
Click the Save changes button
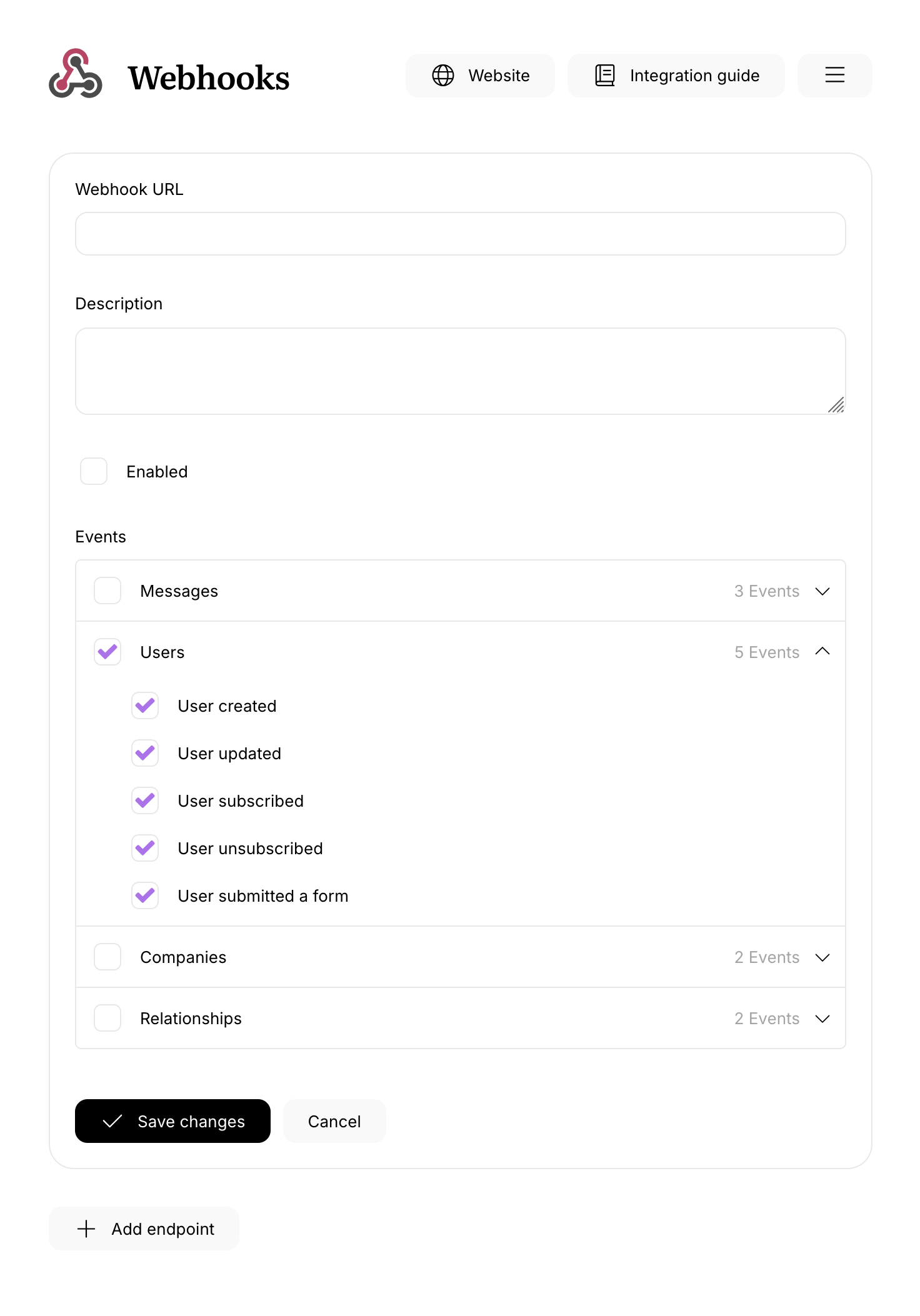coord(172,1121)
